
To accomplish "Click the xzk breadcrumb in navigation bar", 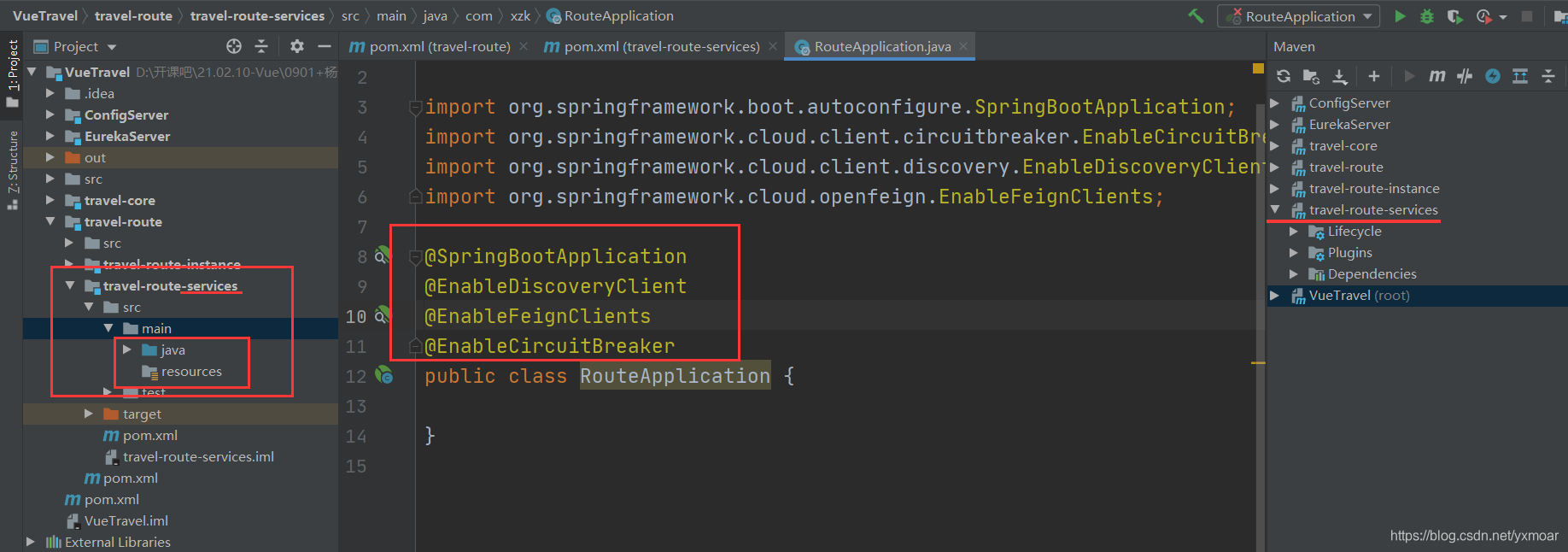I will (520, 16).
